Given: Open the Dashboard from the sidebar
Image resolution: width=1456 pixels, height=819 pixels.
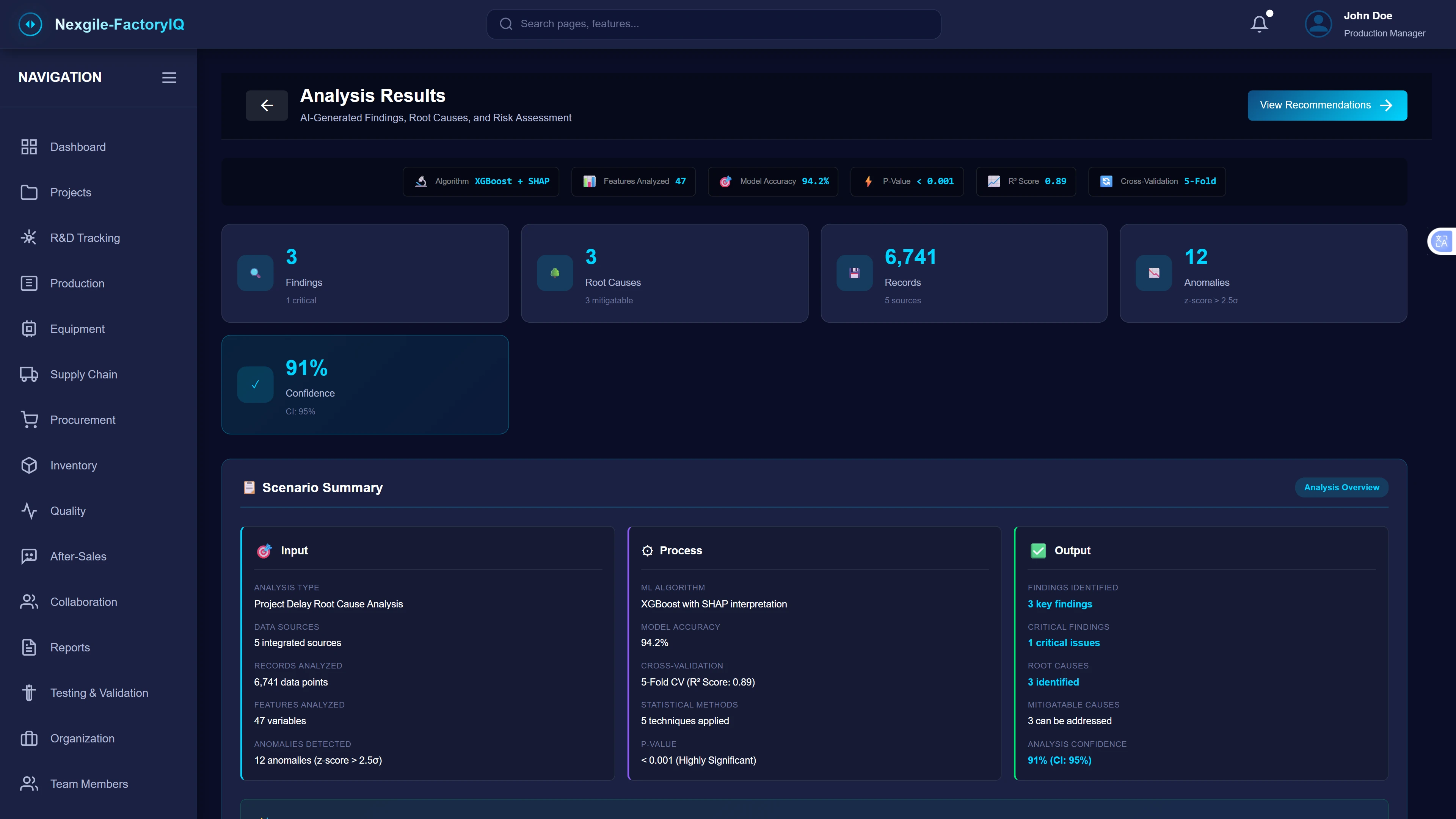Looking at the screenshot, I should [x=78, y=147].
